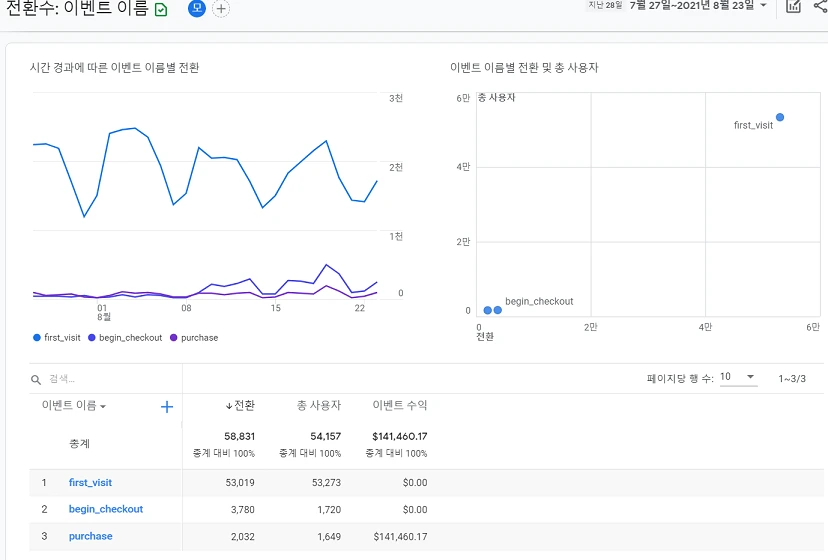Click the pagination text 1~3/3
The height and width of the screenshot is (560, 828).
792,378
